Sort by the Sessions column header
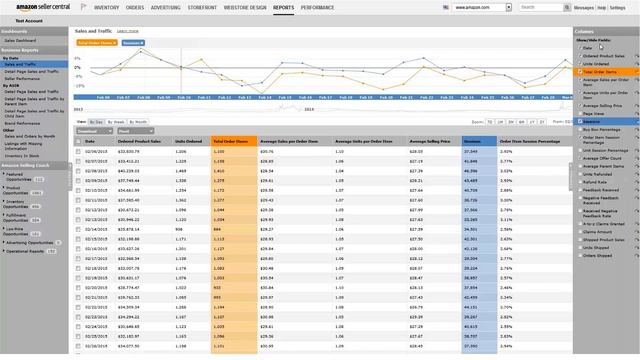Image resolution: width=640 pixels, height=360 pixels. (x=479, y=141)
